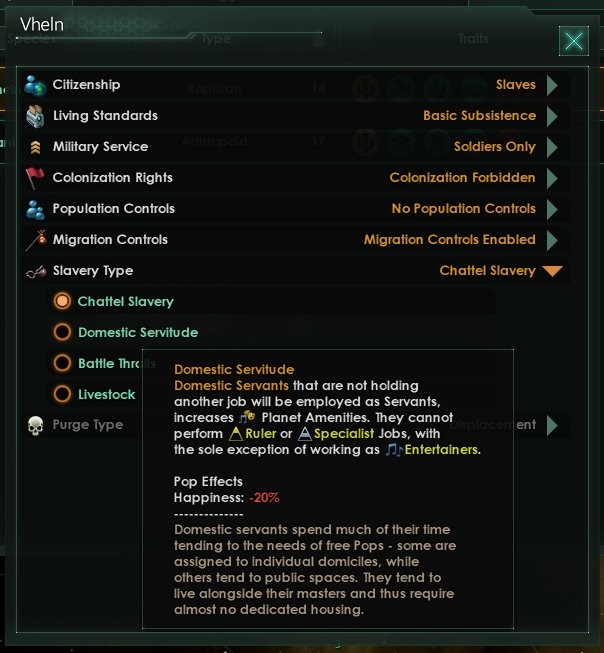The height and width of the screenshot is (653, 604).
Task: Expand the Living Standards arrow
Action: 553,116
